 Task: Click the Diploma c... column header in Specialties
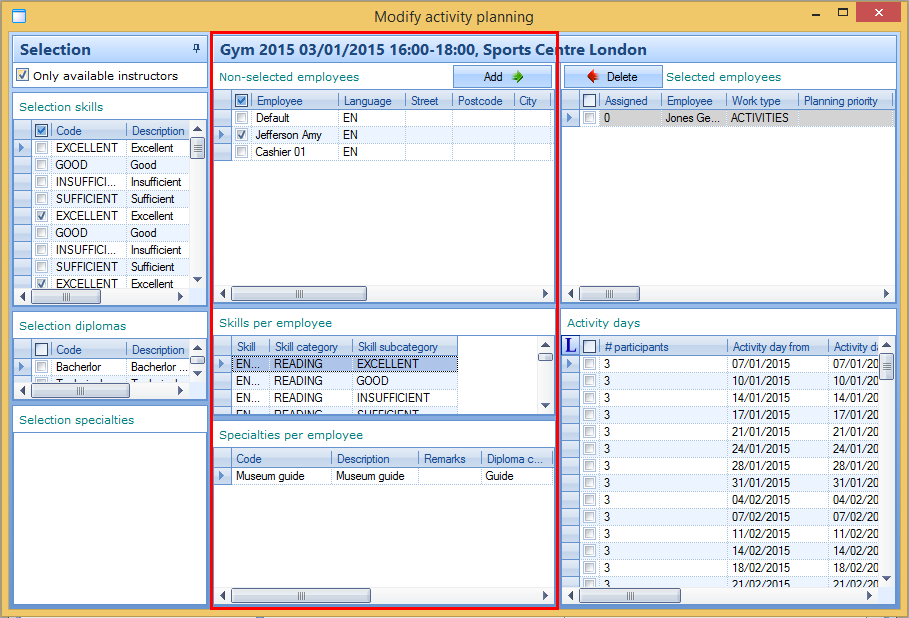(x=514, y=459)
